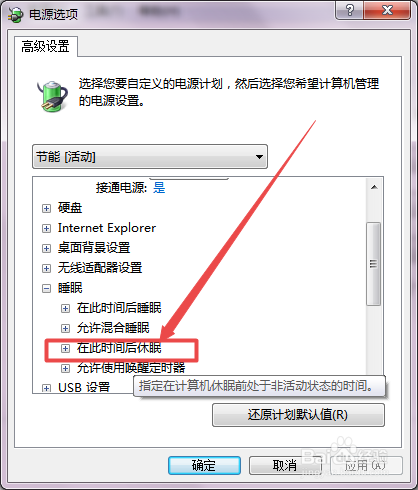Expand 在此时间后休眠 plus icon
Screen dimensions: 418x490
(x=65, y=348)
